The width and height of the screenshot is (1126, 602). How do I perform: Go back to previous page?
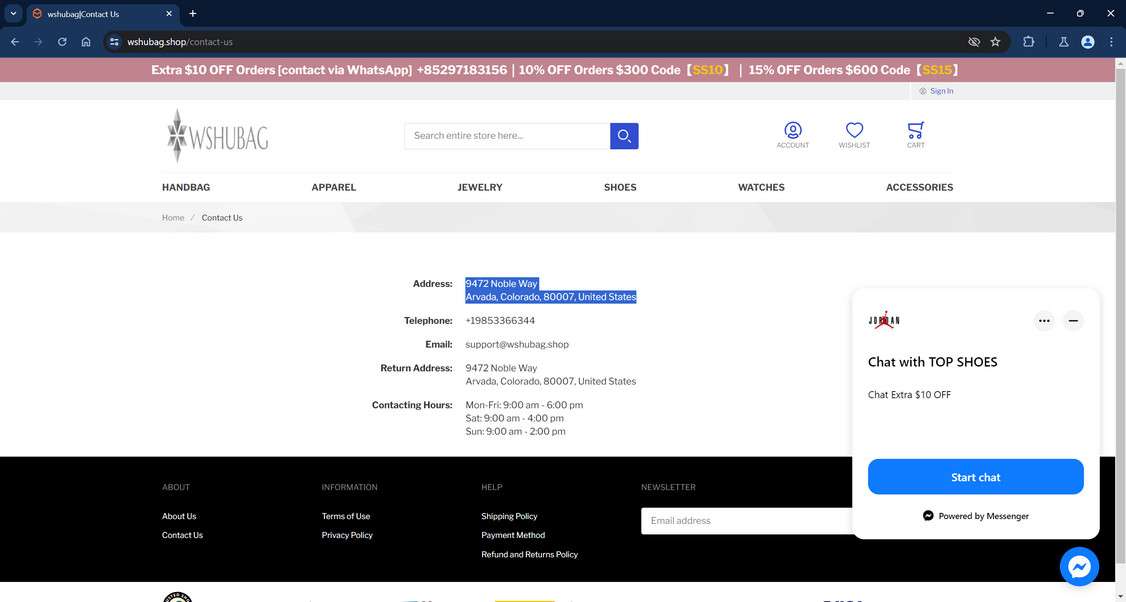[15, 42]
